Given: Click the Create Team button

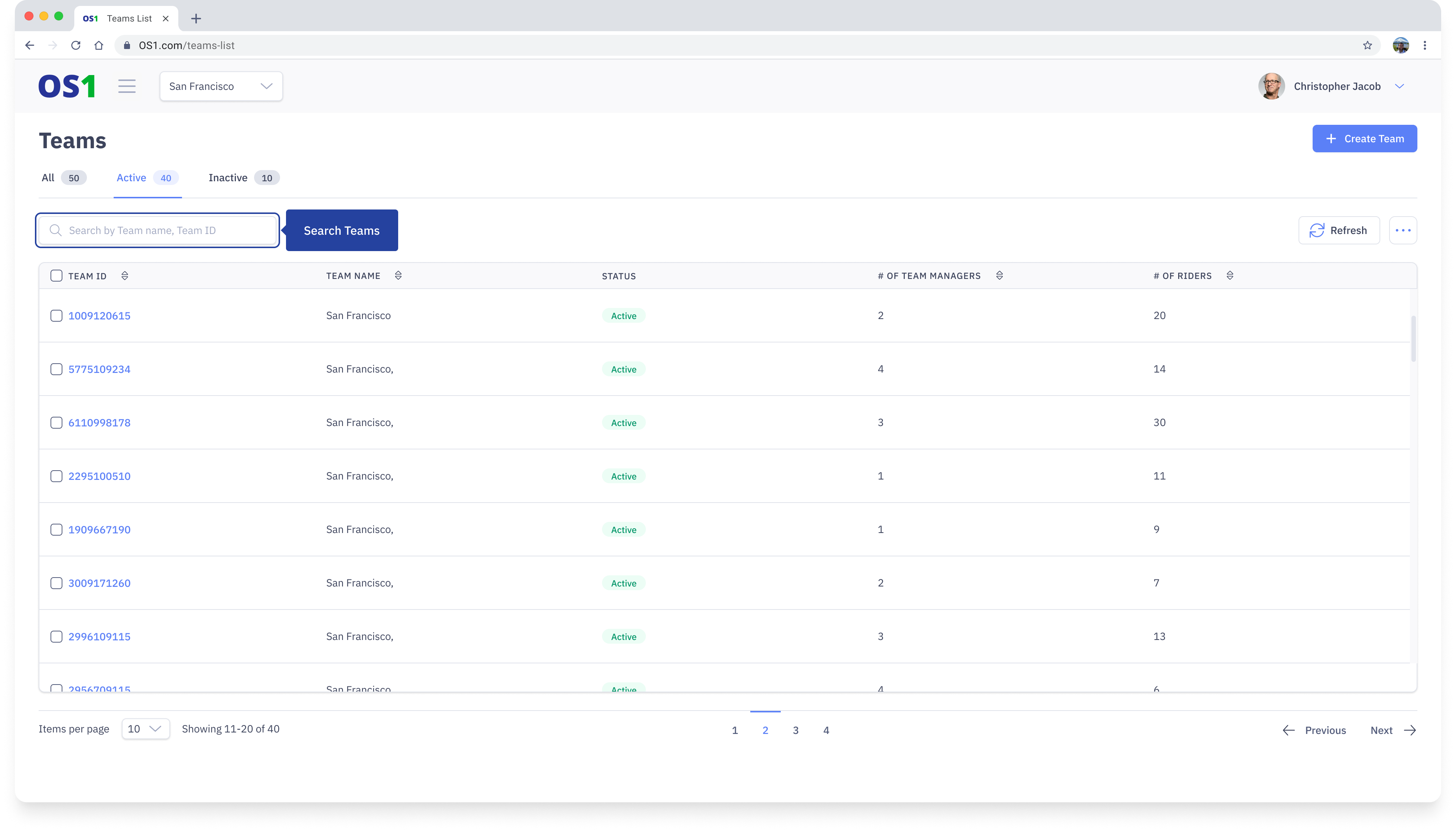Looking at the screenshot, I should [x=1364, y=139].
